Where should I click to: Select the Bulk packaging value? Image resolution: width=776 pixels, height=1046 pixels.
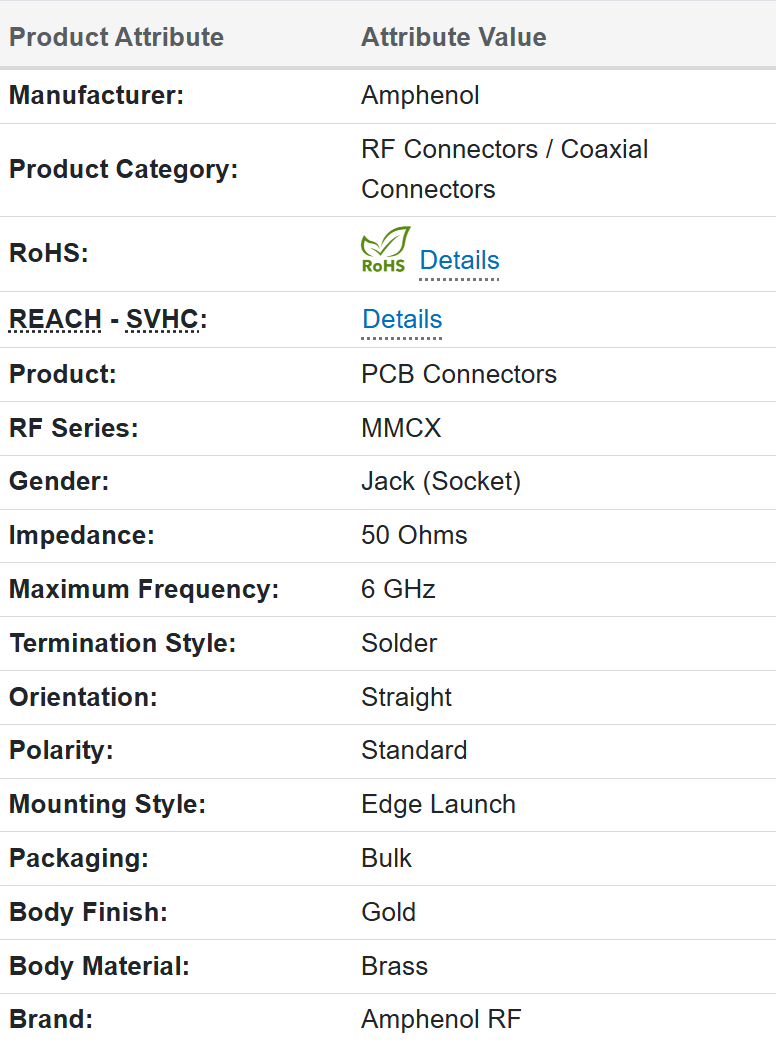386,858
